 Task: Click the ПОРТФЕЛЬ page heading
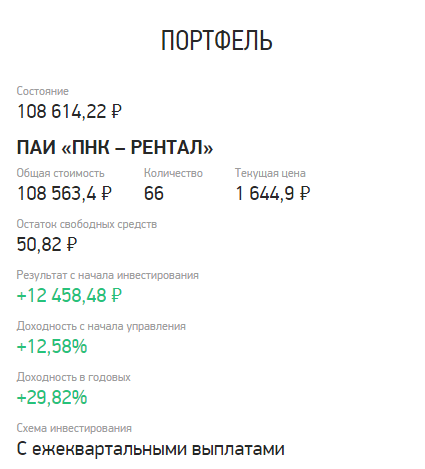click(217, 40)
